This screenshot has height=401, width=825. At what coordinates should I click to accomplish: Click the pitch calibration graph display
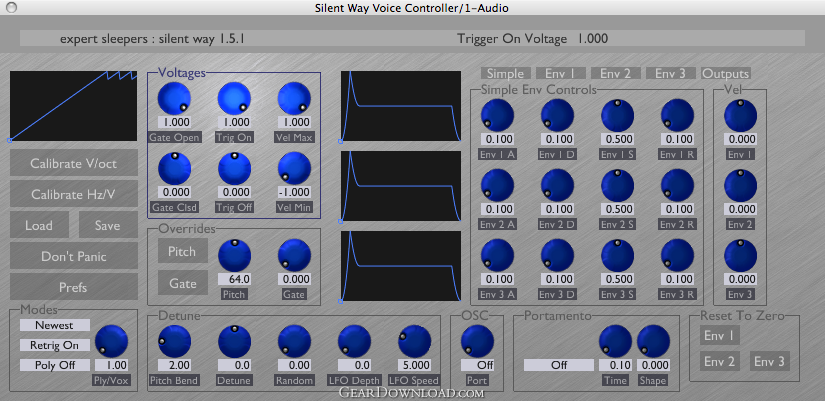[x=73, y=106]
